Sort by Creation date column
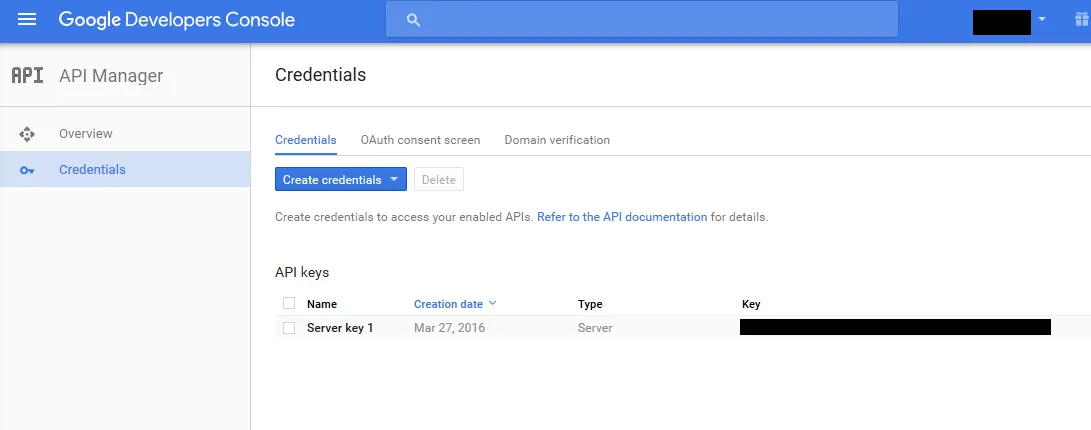 point(455,304)
